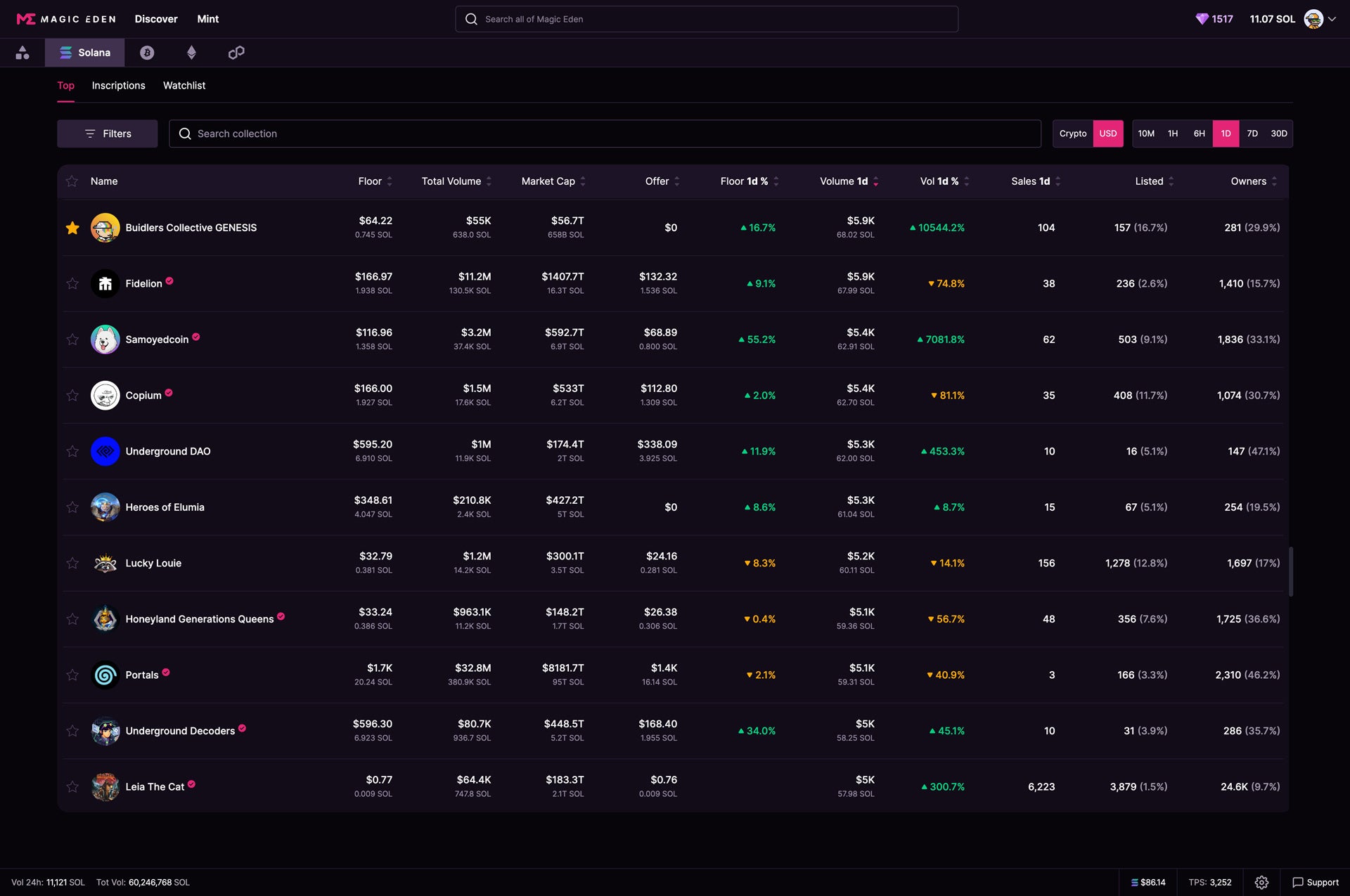Click the diamond rewards icon

point(1202,19)
